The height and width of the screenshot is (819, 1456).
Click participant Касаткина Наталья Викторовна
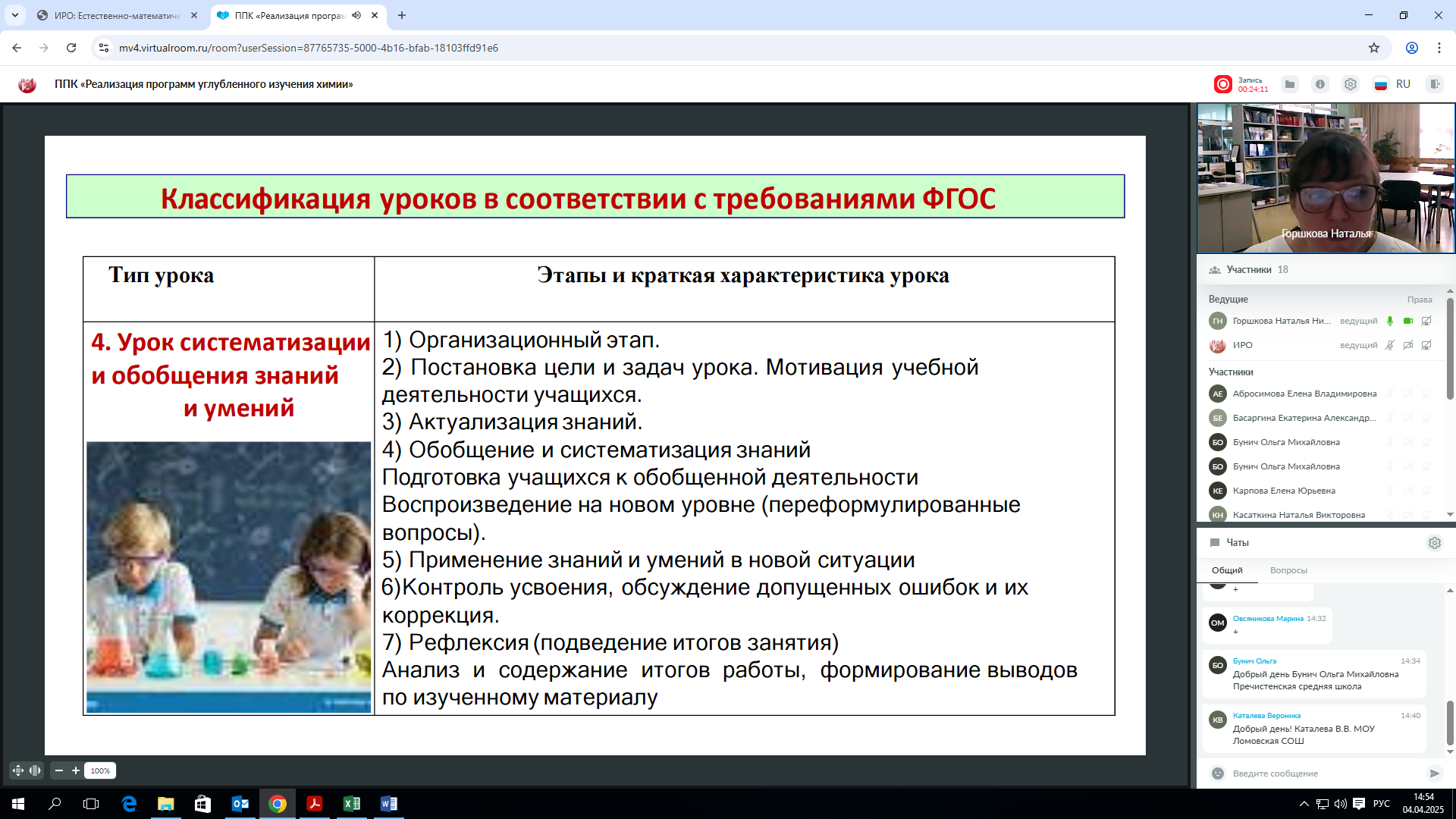[1299, 516]
